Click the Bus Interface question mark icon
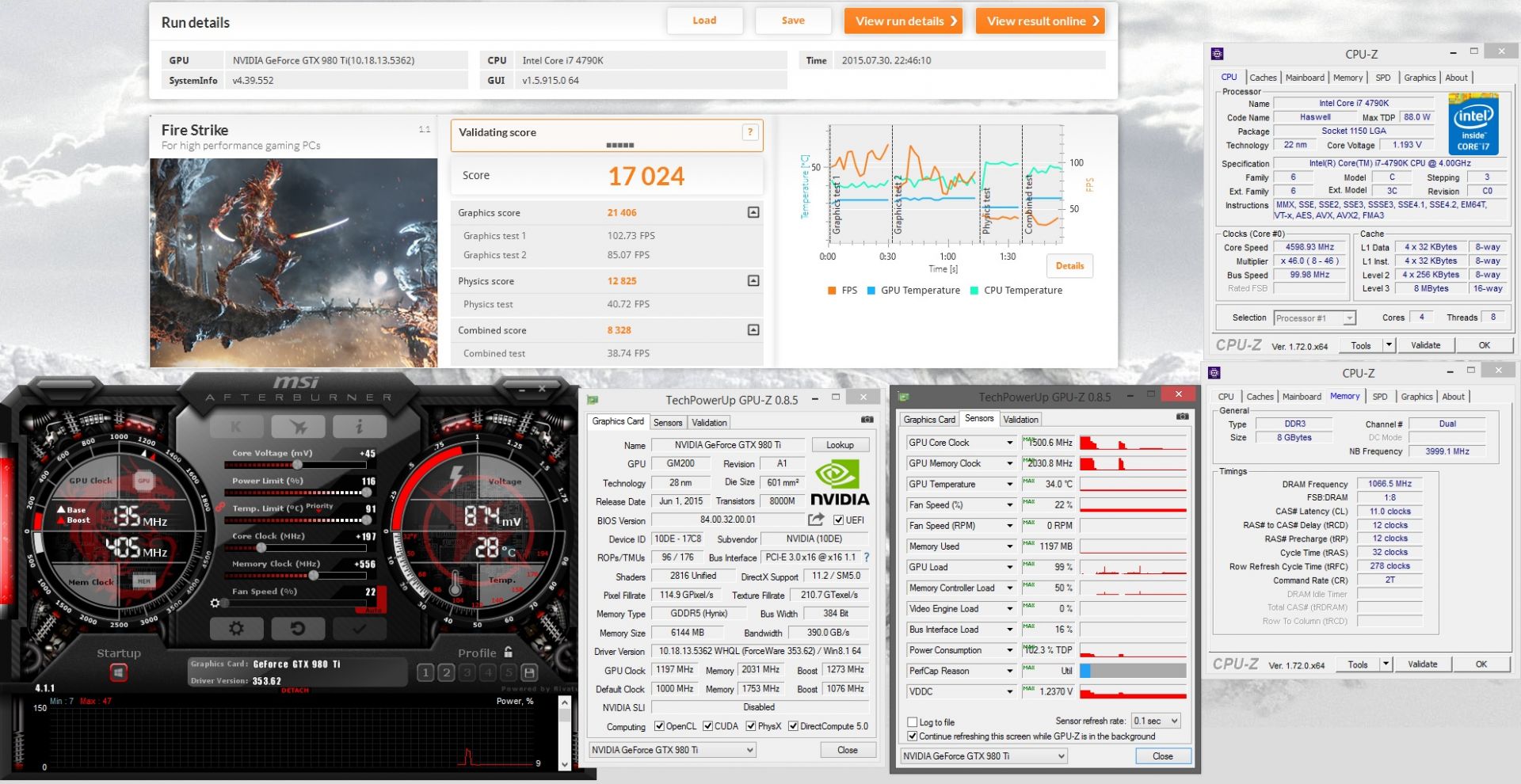Image resolution: width=1521 pixels, height=784 pixels. pos(867,558)
